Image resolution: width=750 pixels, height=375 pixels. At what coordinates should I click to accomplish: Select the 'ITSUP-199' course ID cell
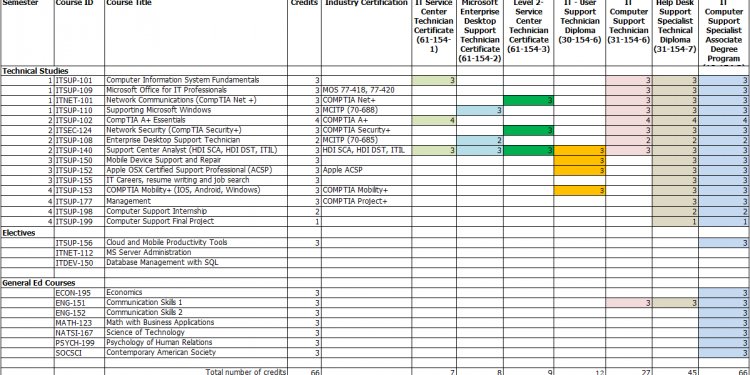[x=79, y=221]
